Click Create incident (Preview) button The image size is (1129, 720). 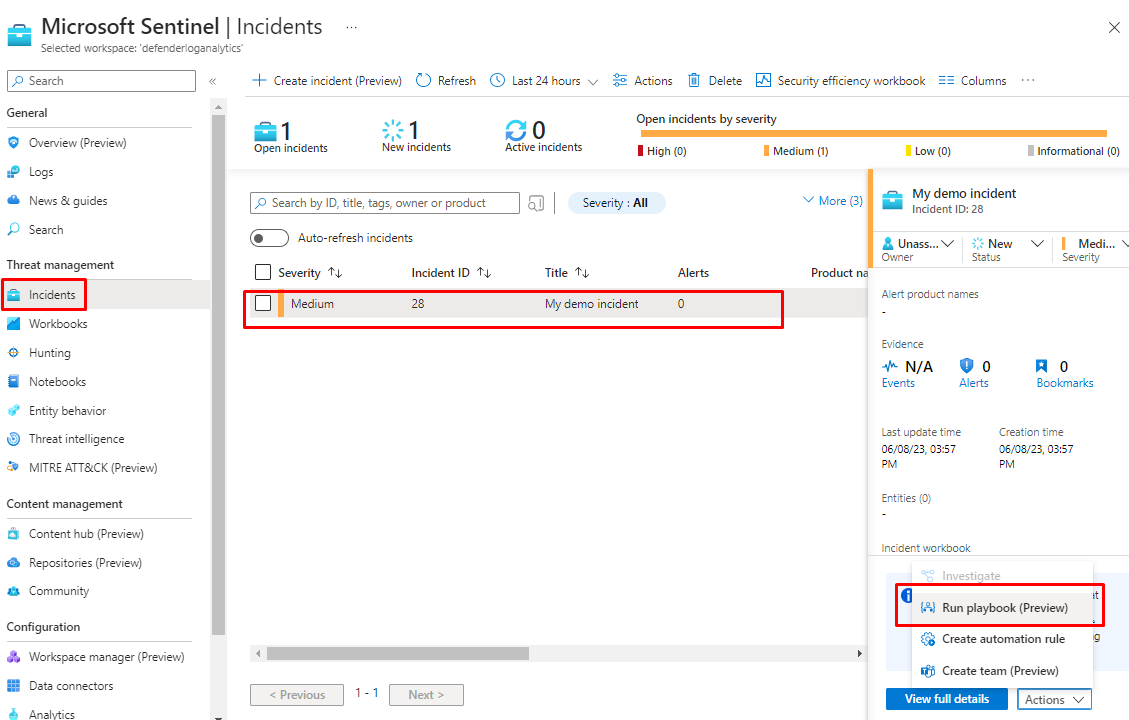click(326, 81)
